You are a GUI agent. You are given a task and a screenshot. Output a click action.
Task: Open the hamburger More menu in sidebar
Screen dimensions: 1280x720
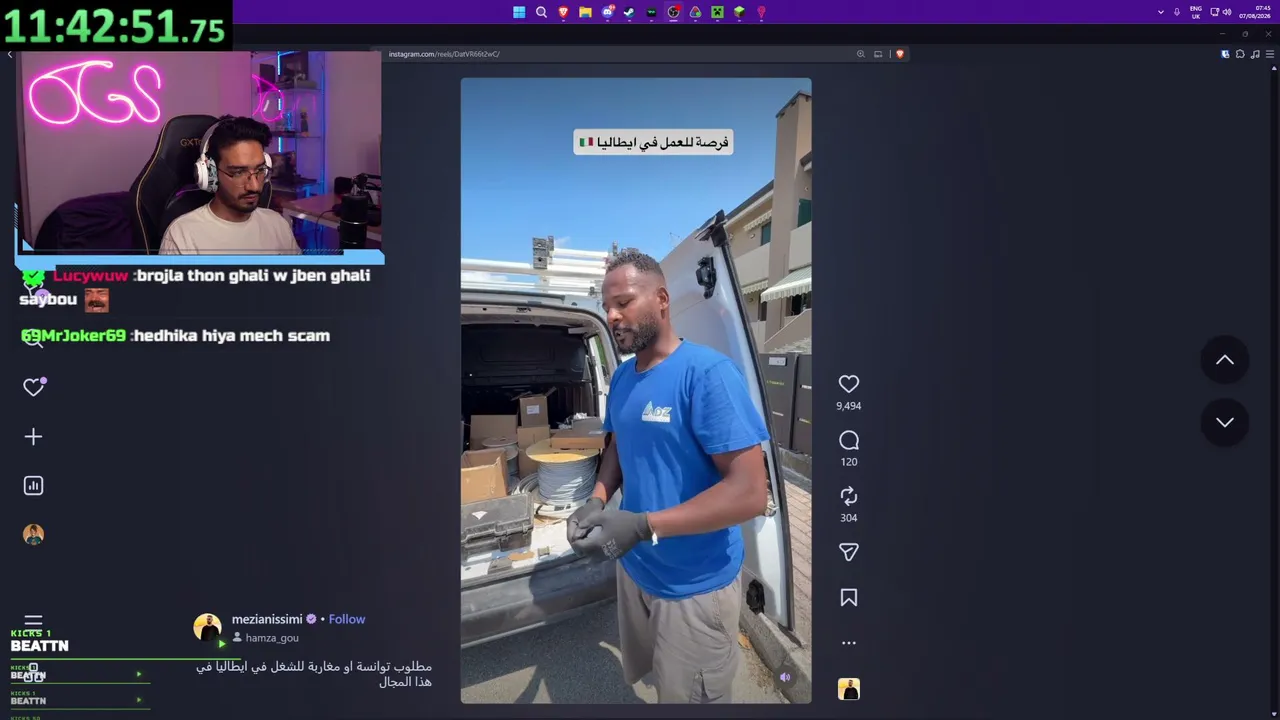[x=33, y=622]
